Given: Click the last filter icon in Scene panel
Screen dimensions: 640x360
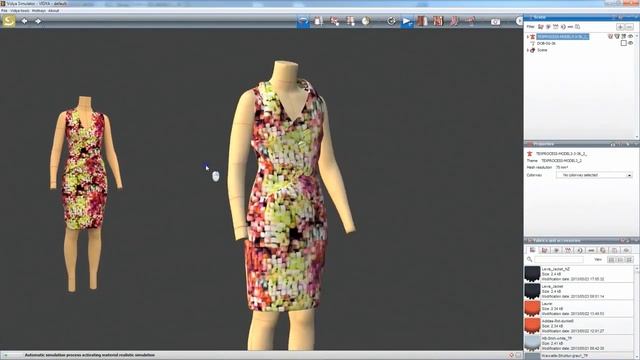Looking at the screenshot, I should 577,27.
